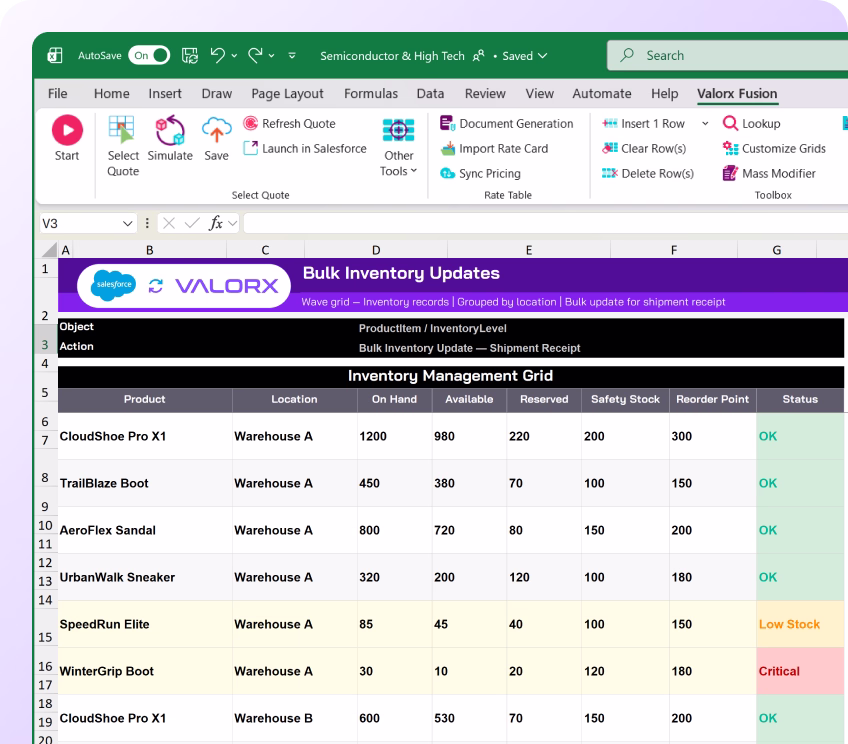
Task: Redo the last action
Action: pos(255,55)
